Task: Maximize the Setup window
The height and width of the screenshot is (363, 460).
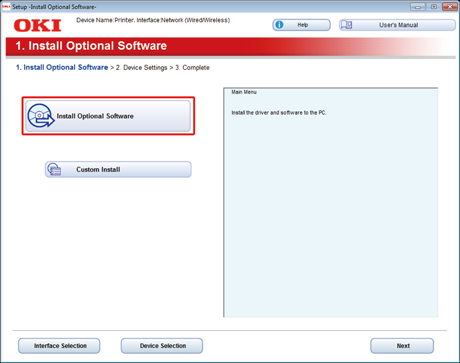Action: (434, 7)
